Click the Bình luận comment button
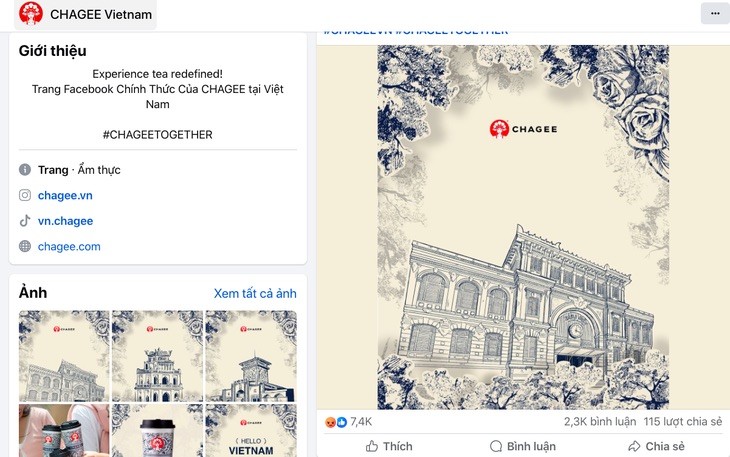 click(523, 446)
